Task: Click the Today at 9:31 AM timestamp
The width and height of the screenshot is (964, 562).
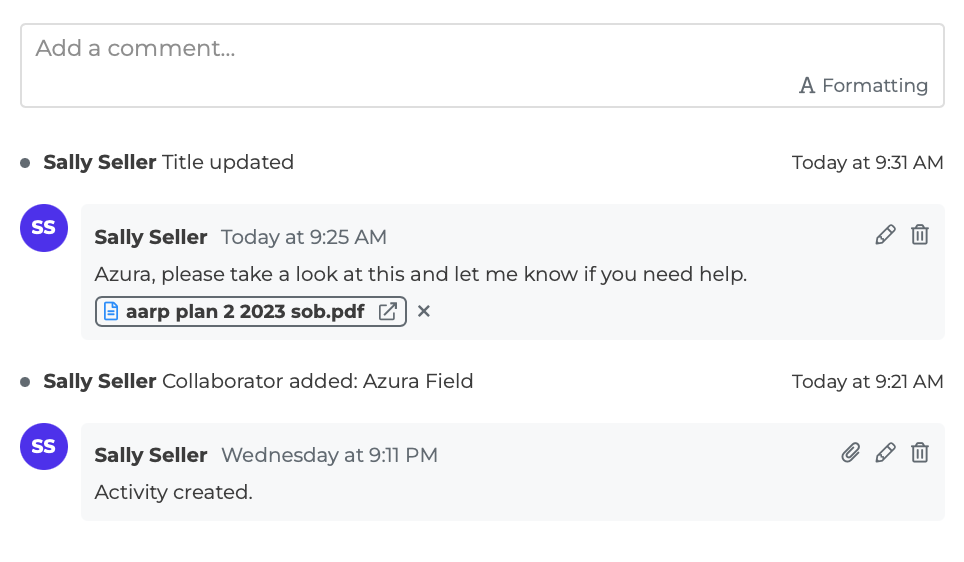Action: (x=867, y=162)
